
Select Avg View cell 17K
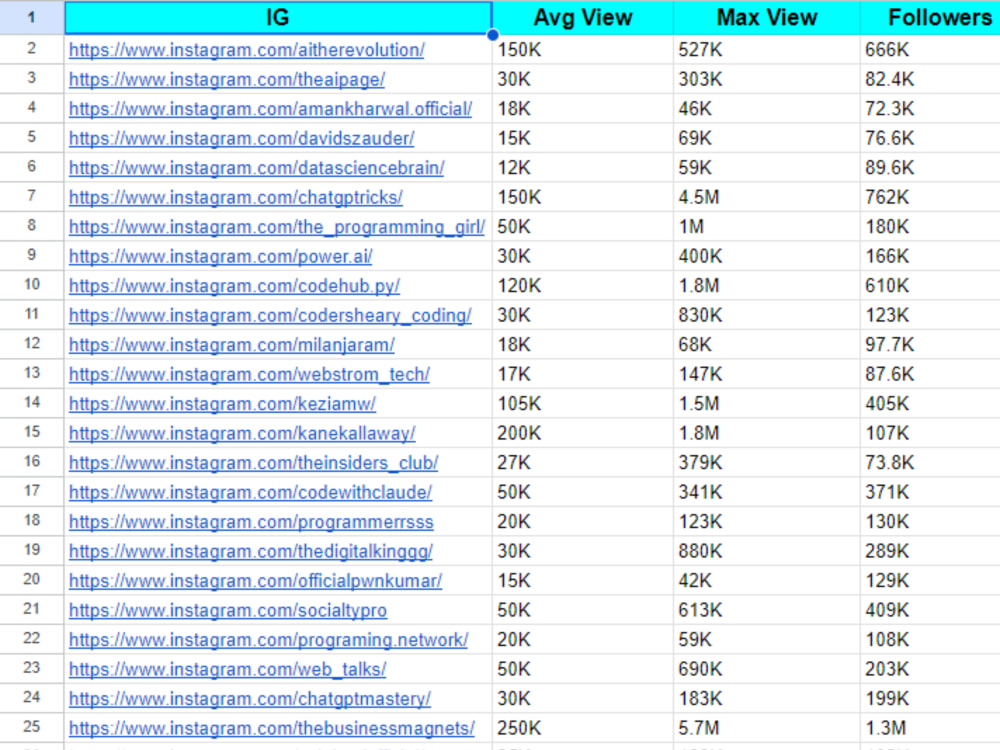click(583, 374)
